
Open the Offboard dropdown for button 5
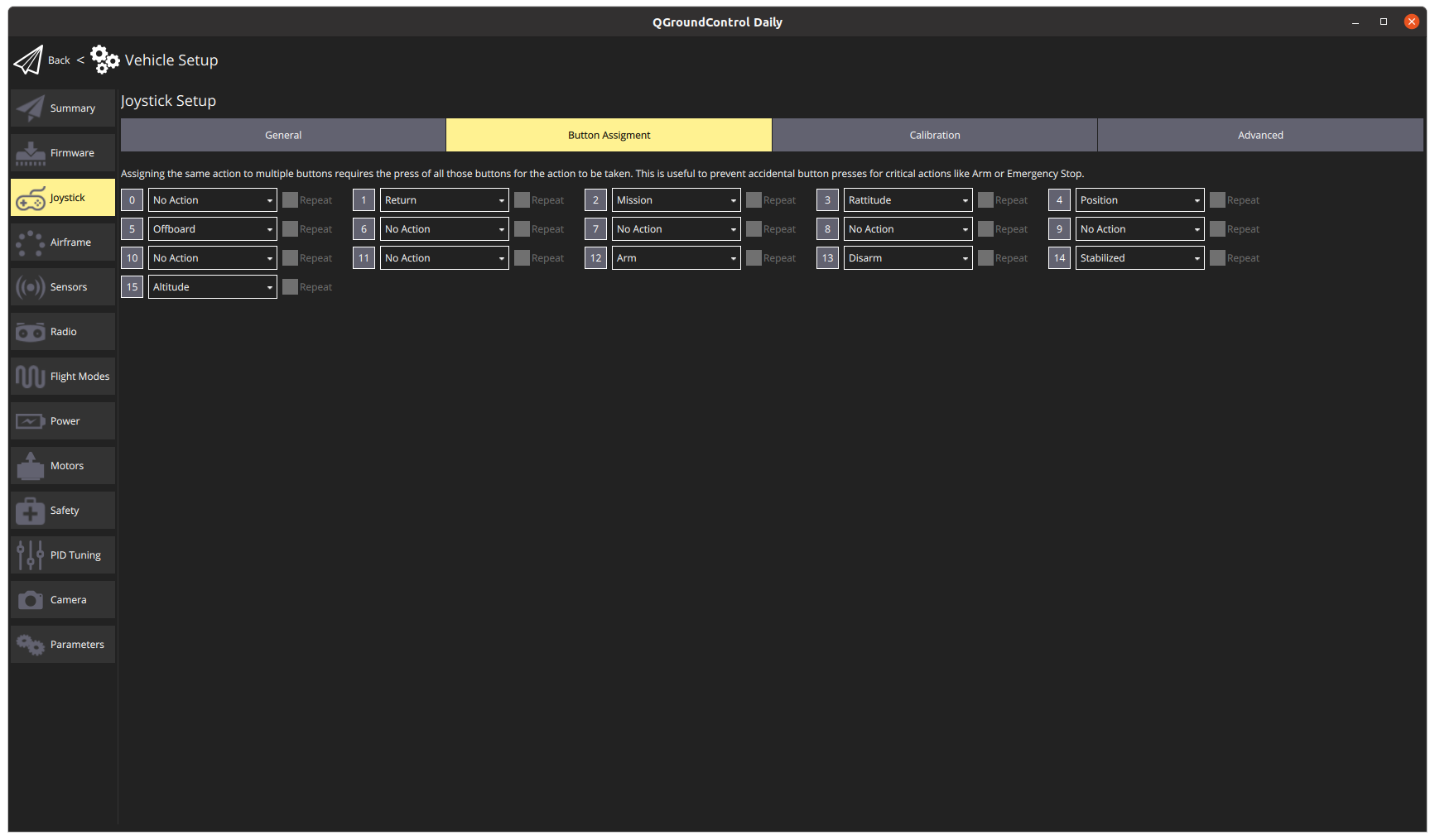pyautogui.click(x=213, y=229)
